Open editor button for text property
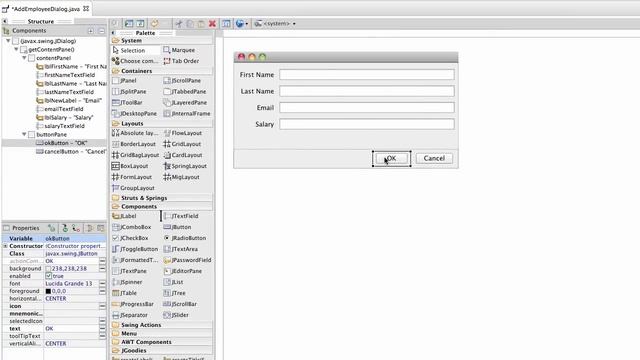This screenshot has height=360, width=640. point(102,329)
